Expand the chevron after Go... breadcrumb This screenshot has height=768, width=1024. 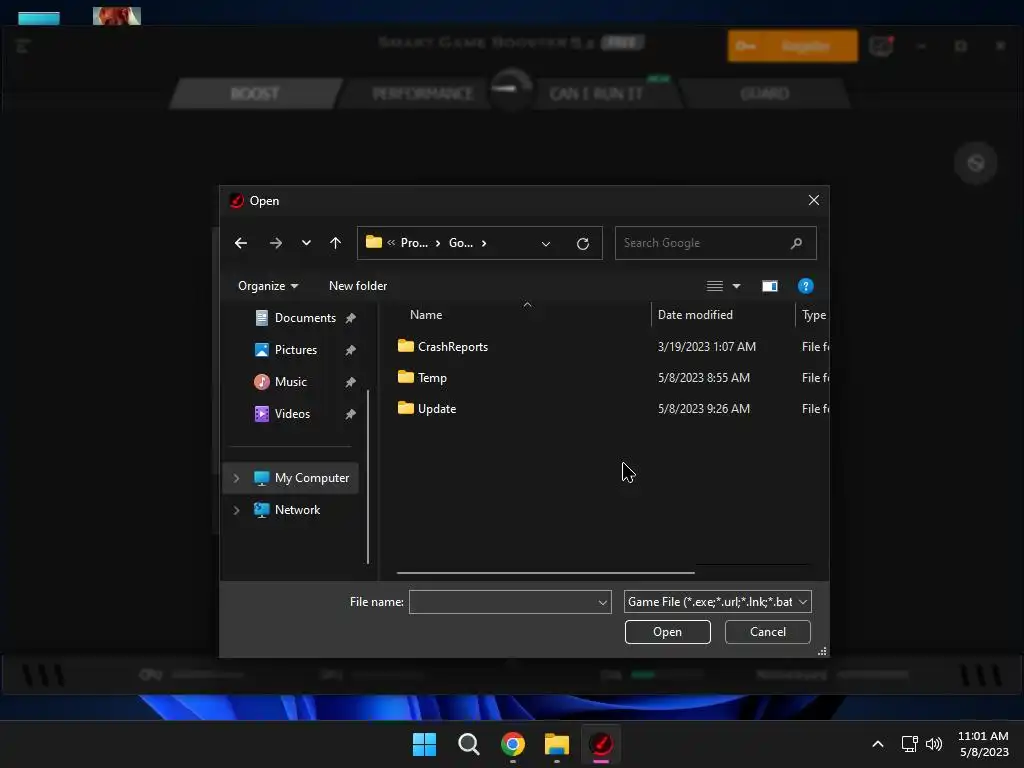pyautogui.click(x=484, y=244)
